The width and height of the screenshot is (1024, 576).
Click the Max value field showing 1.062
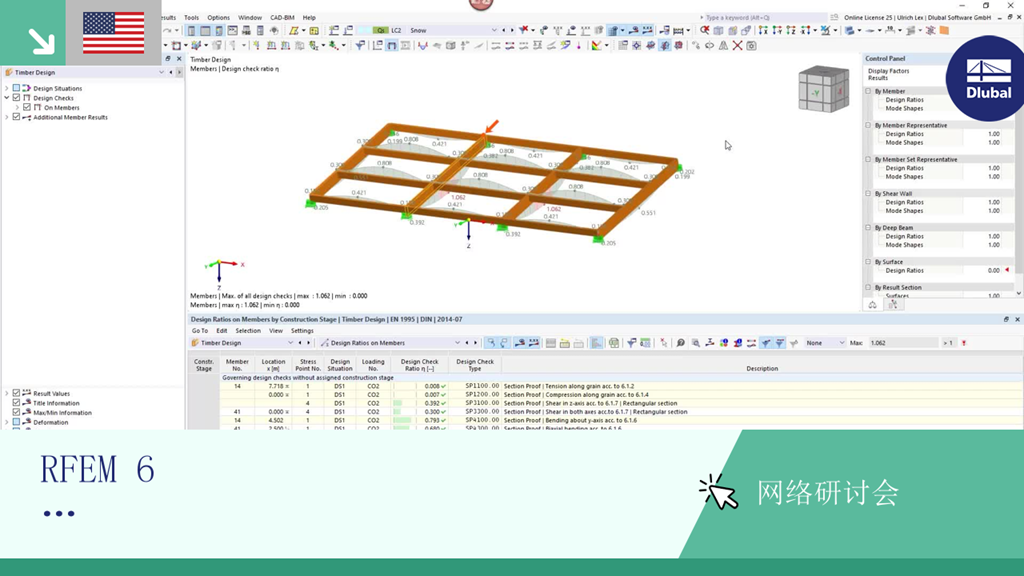[903, 343]
